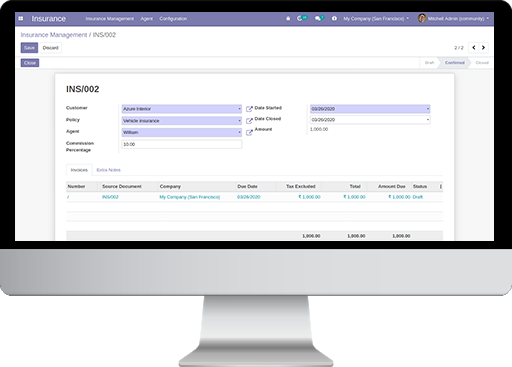
Task: Click the info icon beside My Company
Action: (x=334, y=19)
